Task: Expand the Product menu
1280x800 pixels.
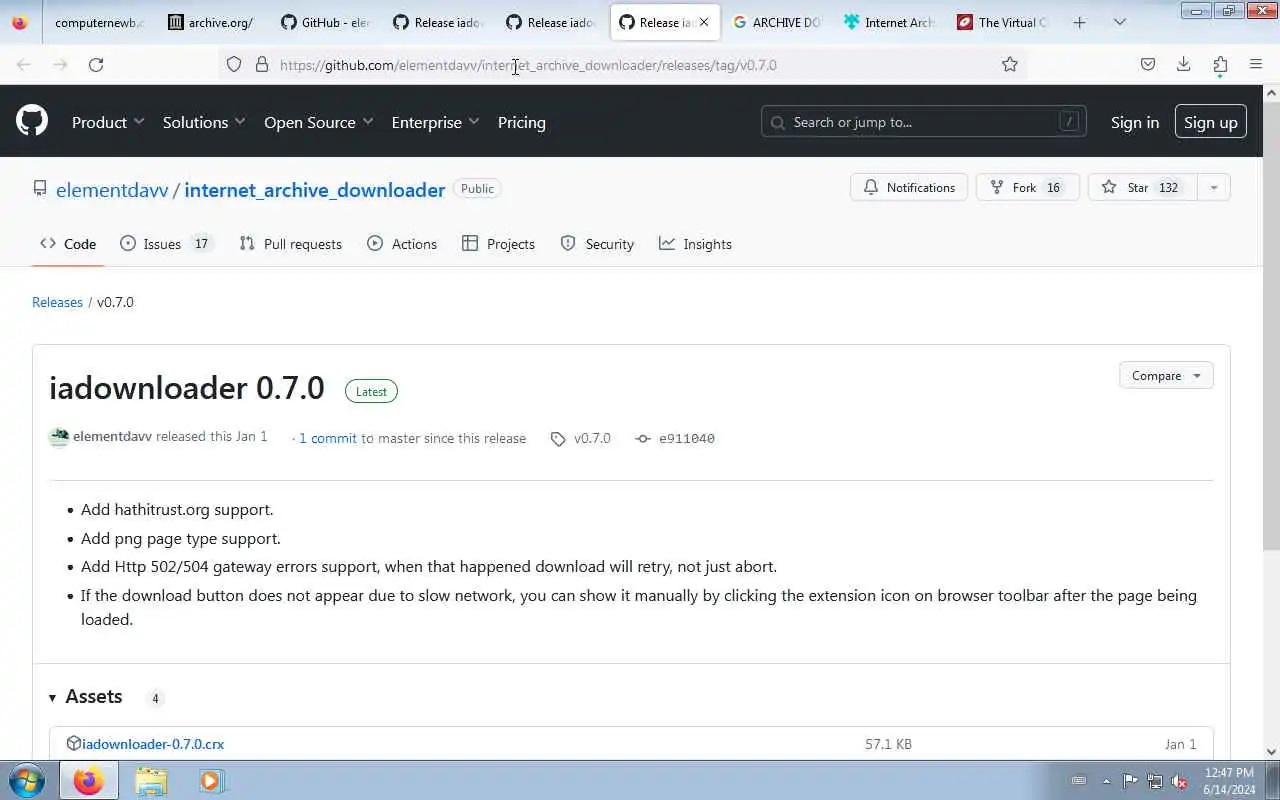Action: pos(108,122)
